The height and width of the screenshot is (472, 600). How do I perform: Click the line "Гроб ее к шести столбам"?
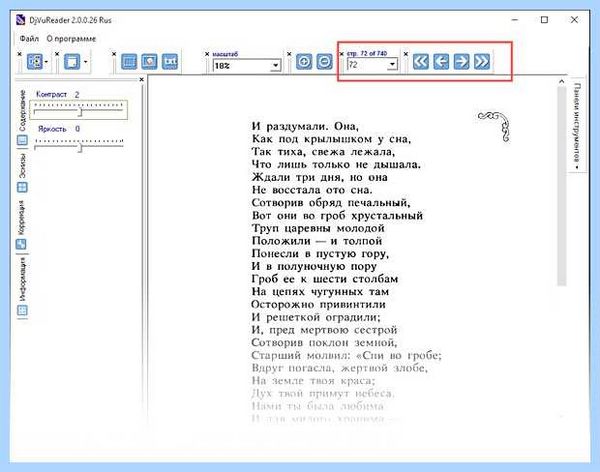click(x=325, y=279)
